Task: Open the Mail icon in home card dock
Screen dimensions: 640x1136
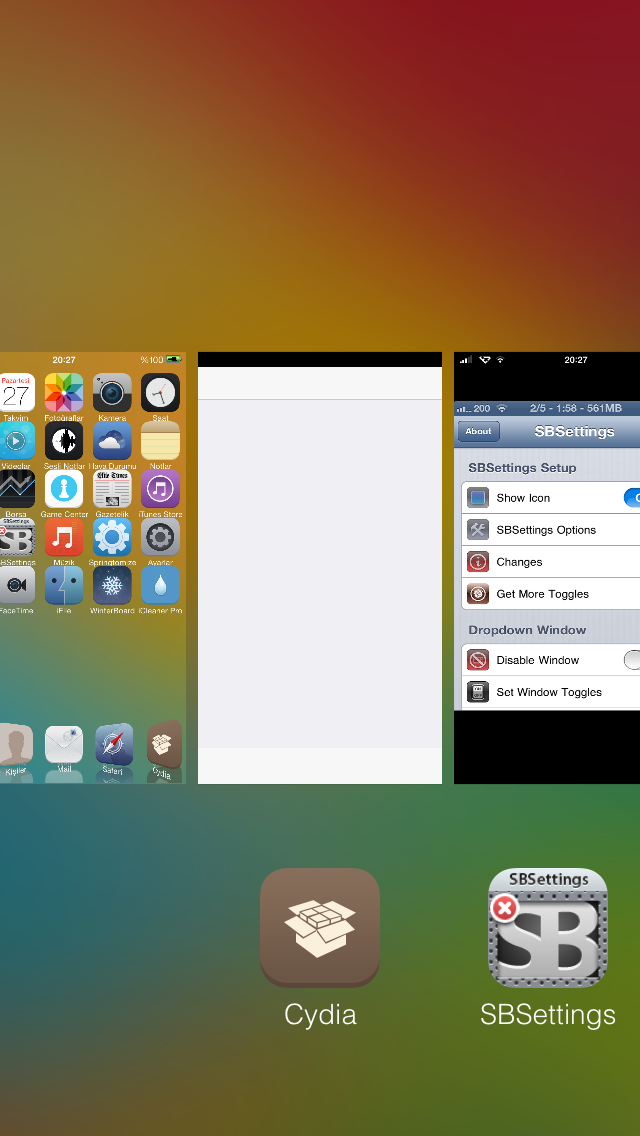Action: tap(64, 744)
